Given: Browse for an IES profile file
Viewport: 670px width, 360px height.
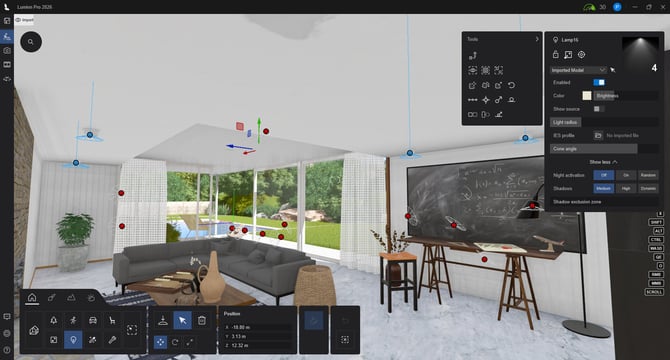Looking at the screenshot, I should [598, 135].
